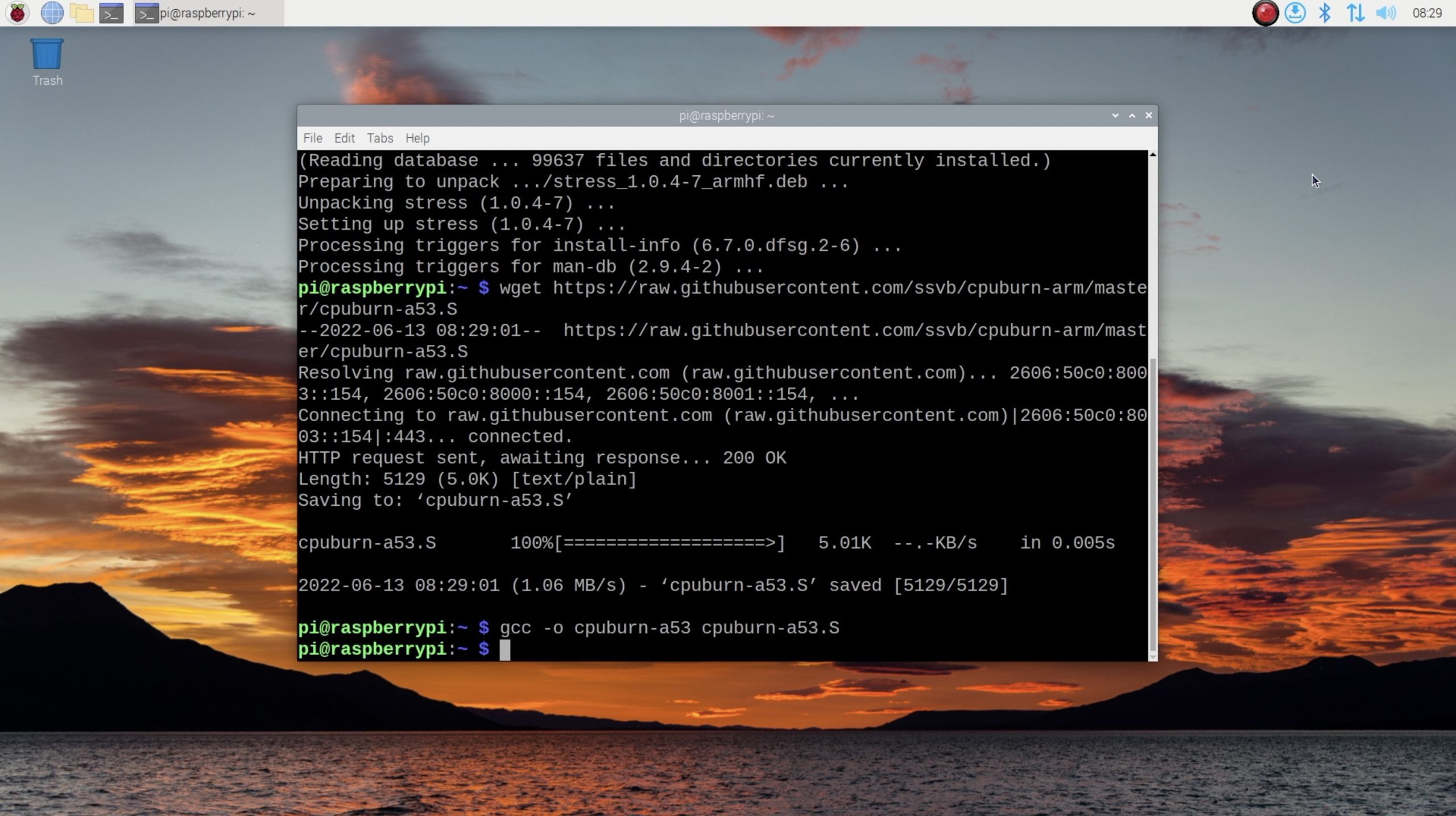Click the terminal scrollbar up arrow

click(1152, 154)
